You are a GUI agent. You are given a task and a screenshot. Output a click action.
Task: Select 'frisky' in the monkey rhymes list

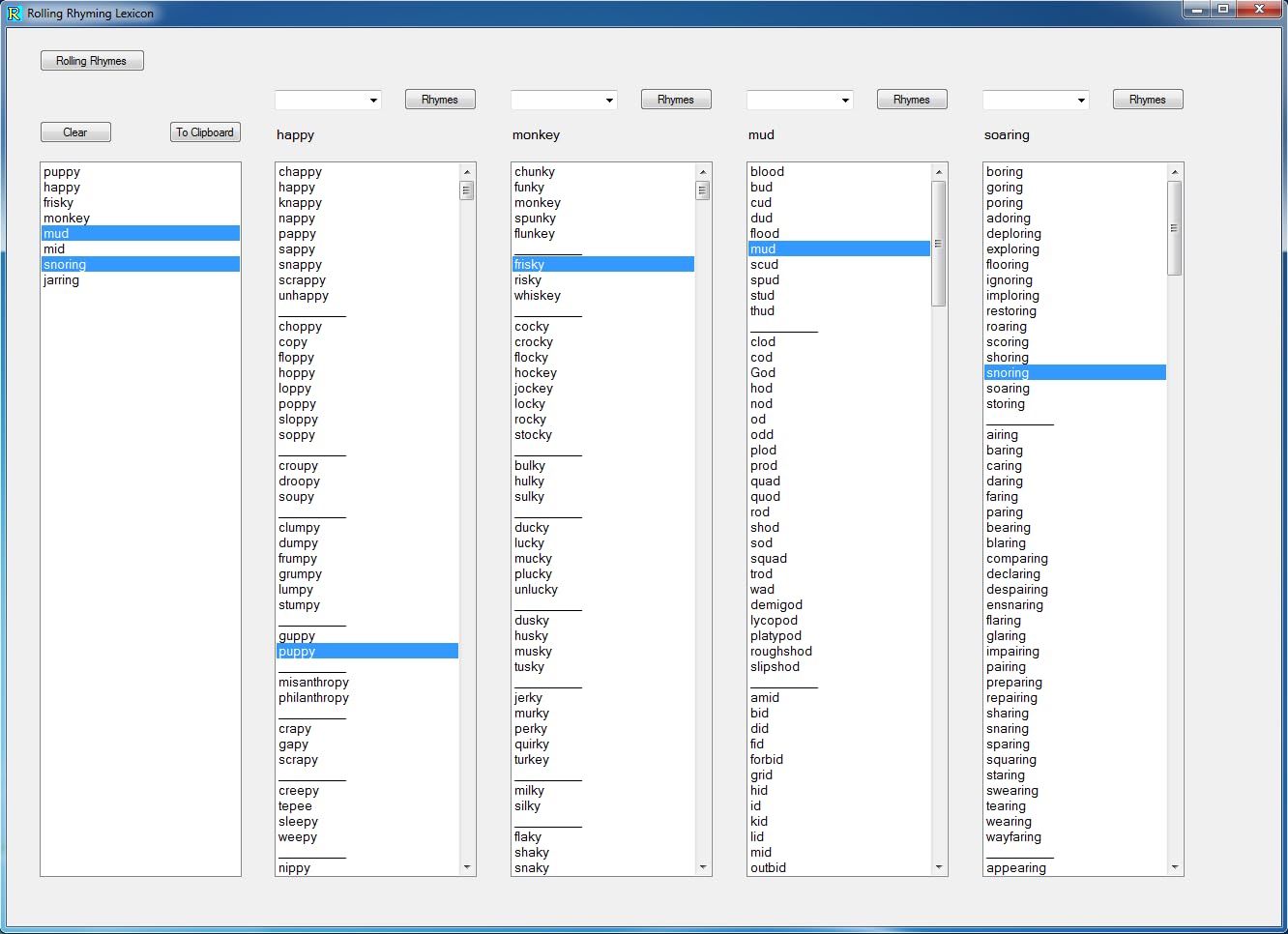pos(530,265)
